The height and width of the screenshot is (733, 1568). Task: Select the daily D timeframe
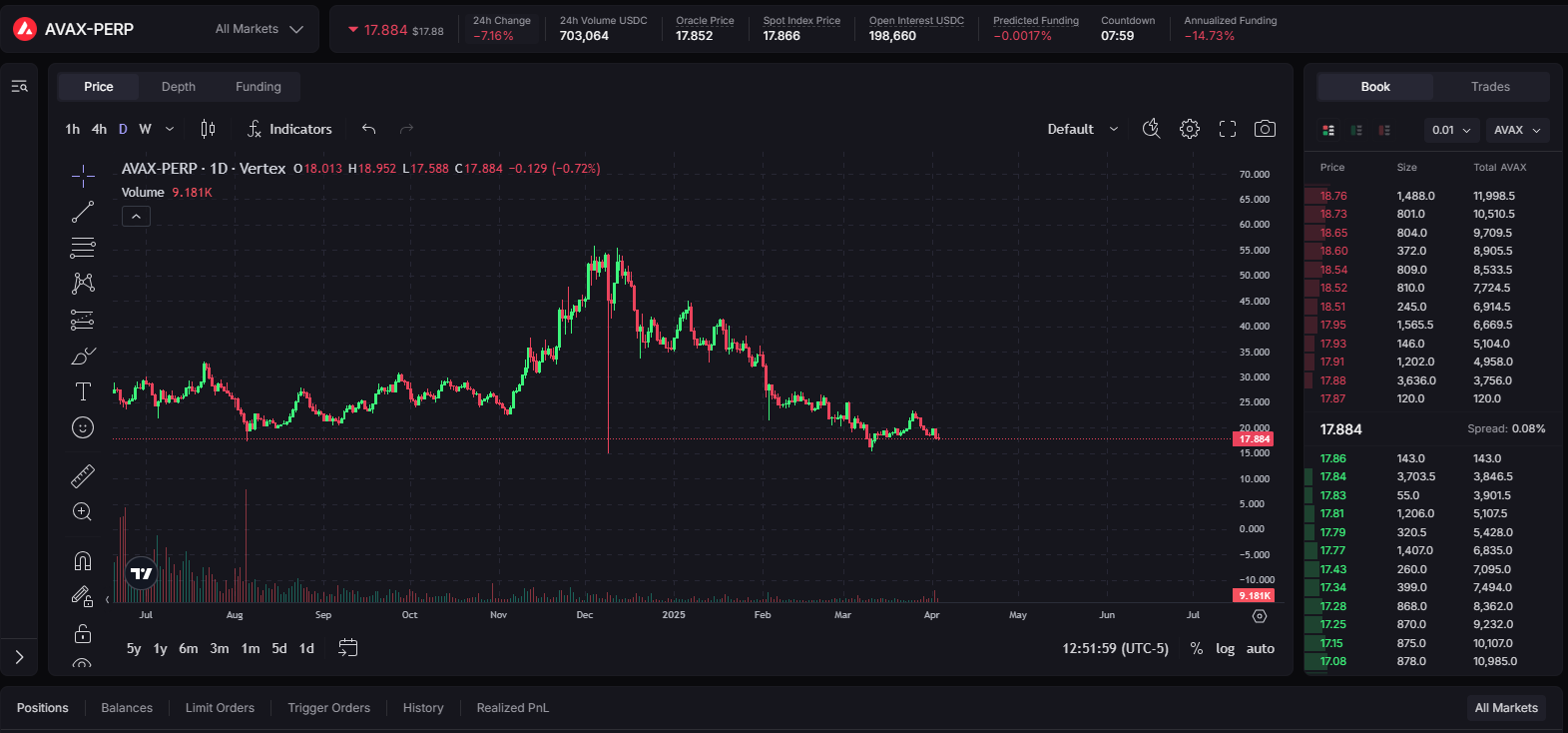[x=123, y=129]
